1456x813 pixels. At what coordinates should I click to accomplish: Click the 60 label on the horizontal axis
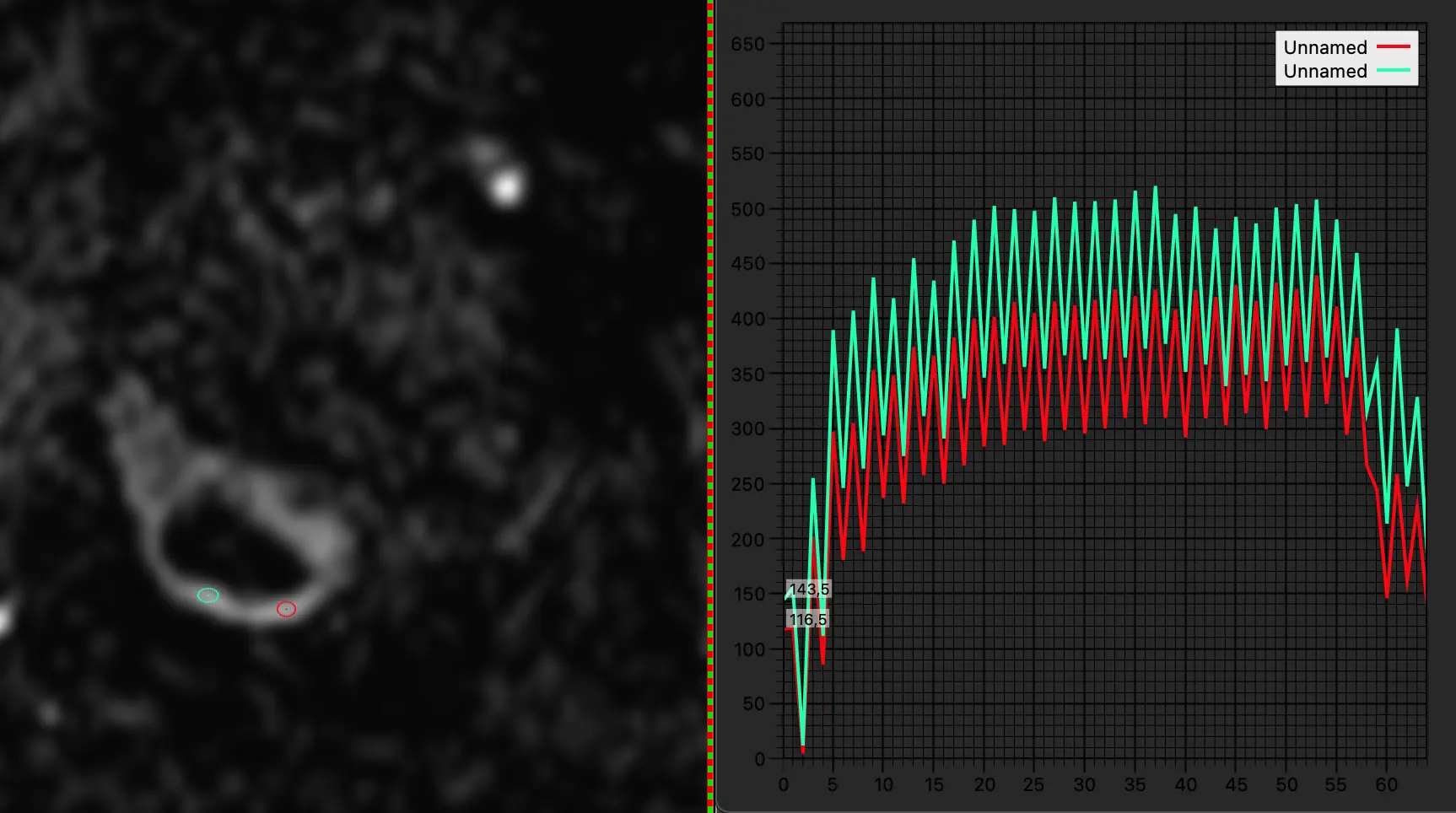click(1386, 784)
